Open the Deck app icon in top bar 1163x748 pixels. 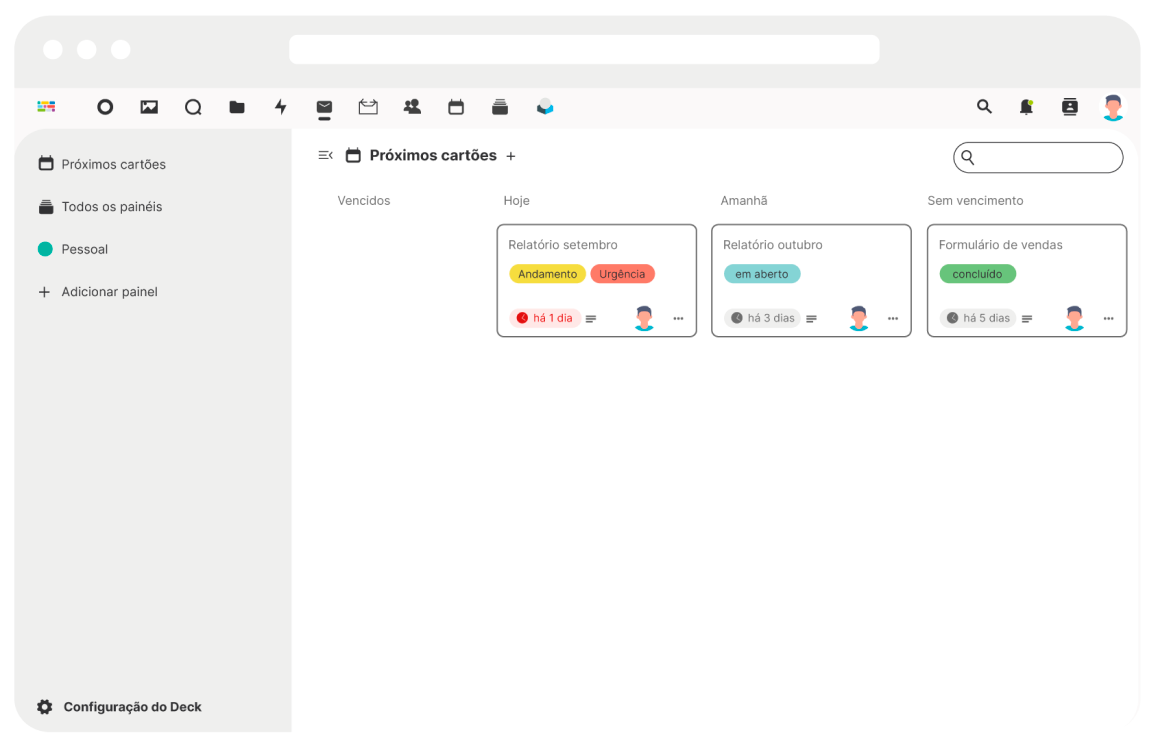500,107
